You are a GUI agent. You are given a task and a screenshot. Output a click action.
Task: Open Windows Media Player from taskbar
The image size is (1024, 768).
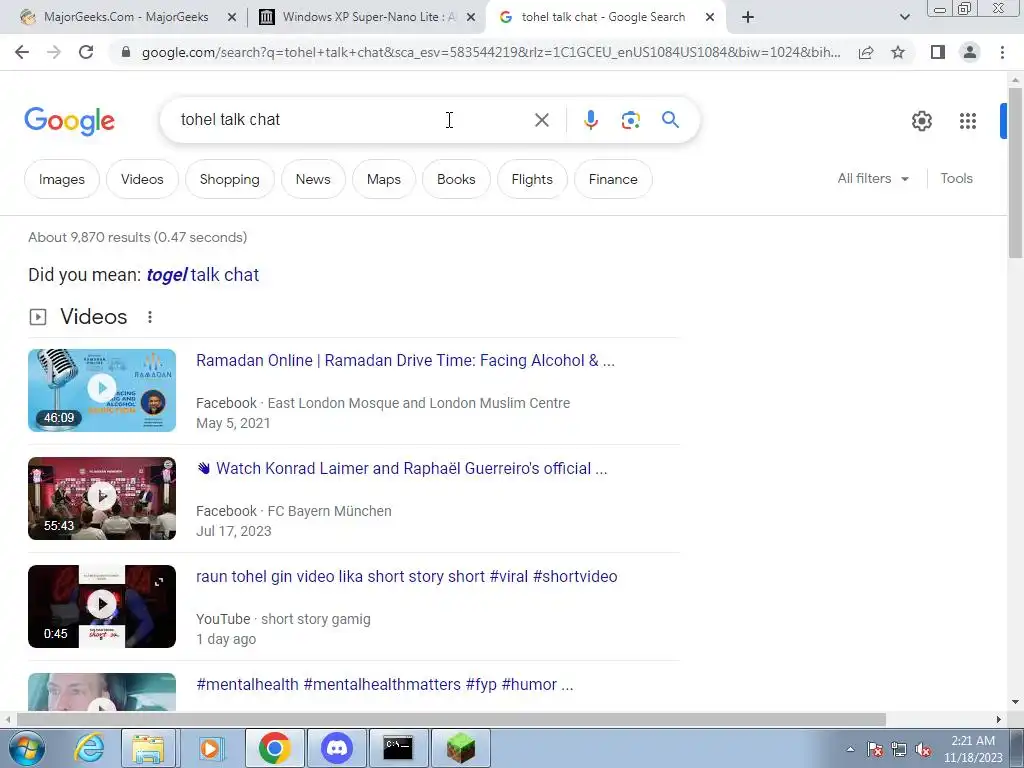click(210, 748)
